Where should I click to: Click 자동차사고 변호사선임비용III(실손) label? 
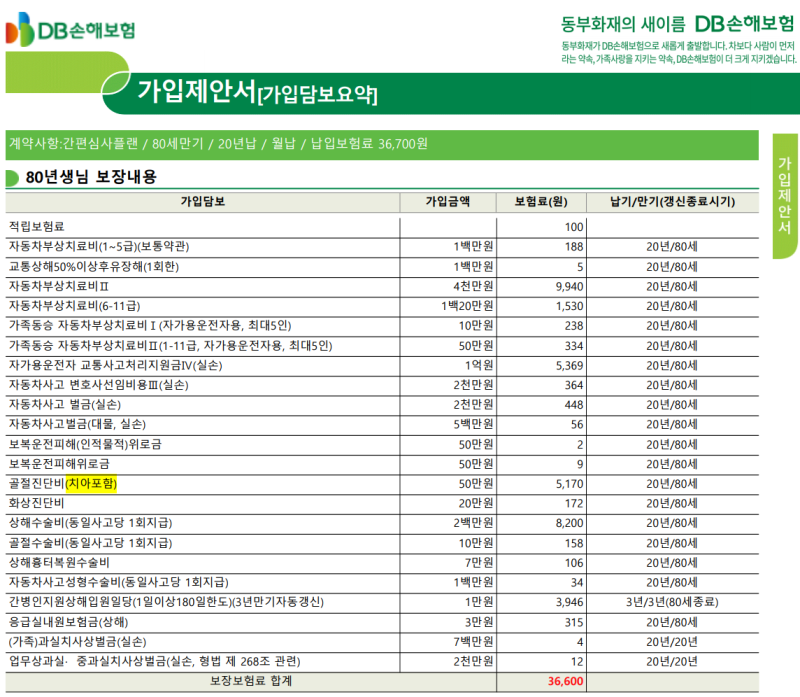[x=98, y=385]
